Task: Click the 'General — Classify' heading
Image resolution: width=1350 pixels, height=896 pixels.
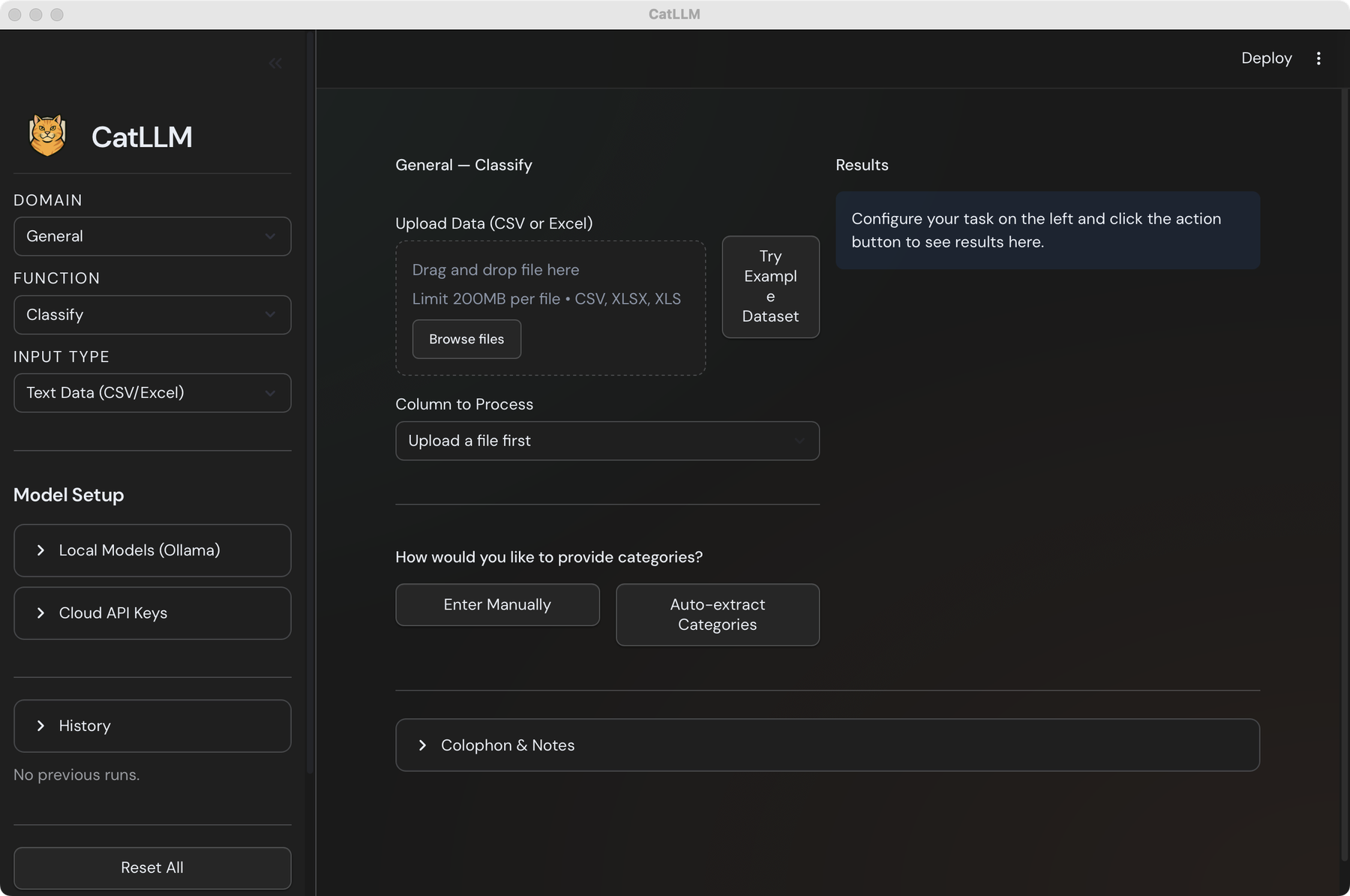Action: pos(463,165)
